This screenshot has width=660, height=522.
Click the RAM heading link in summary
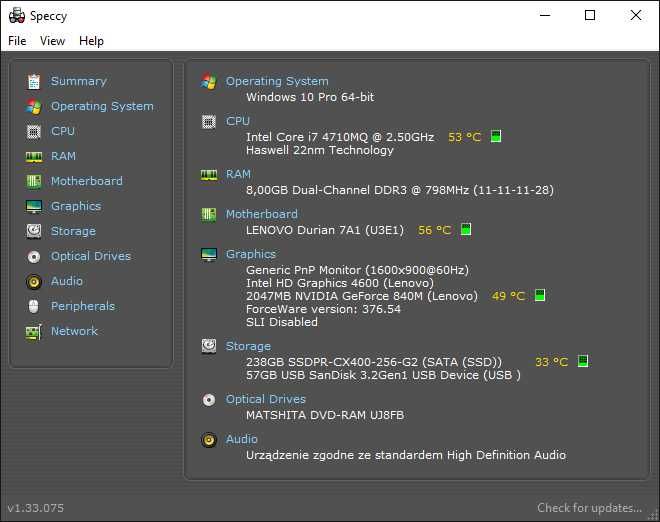[x=238, y=174]
